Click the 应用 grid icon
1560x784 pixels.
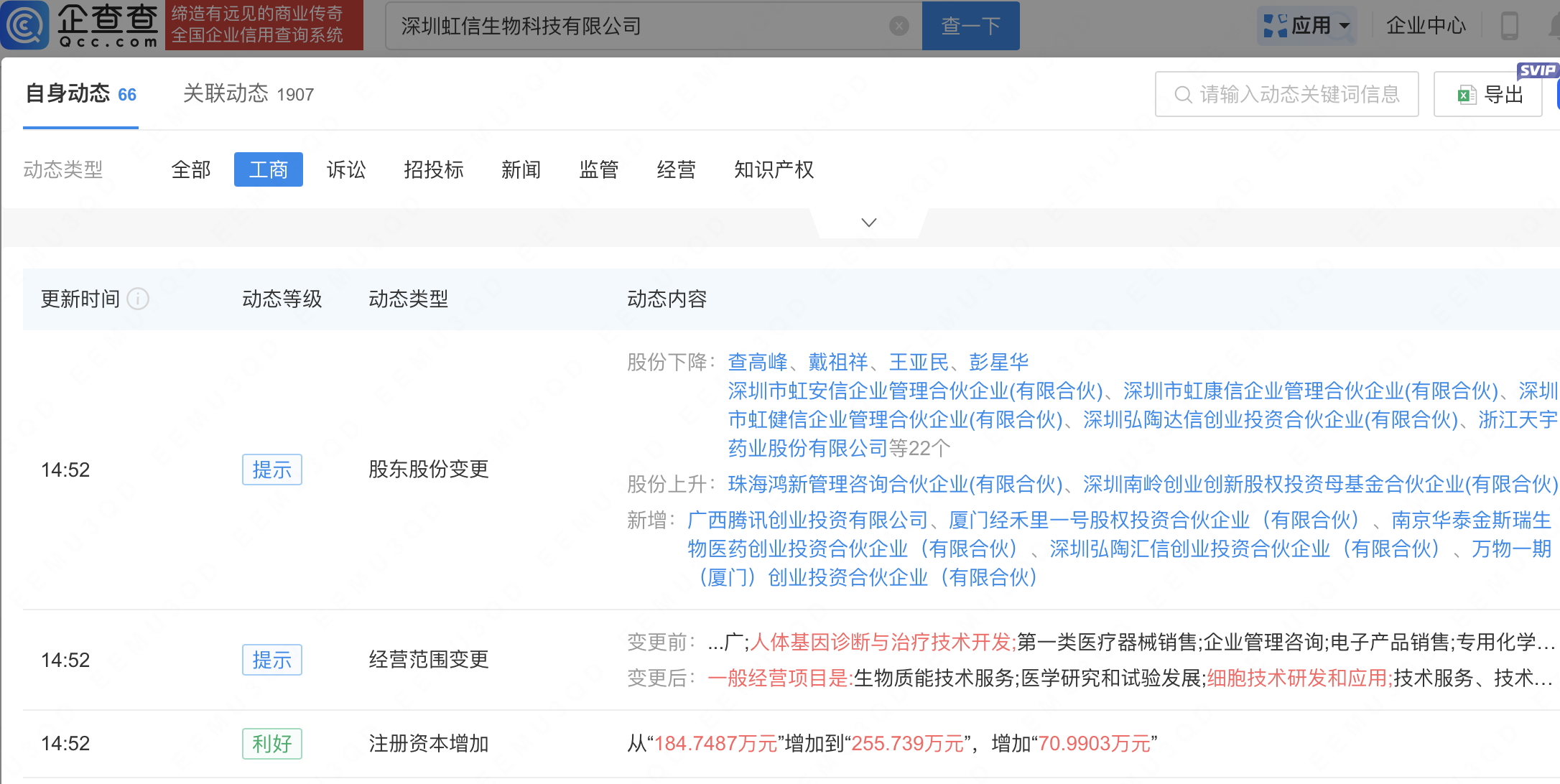click(x=1275, y=26)
